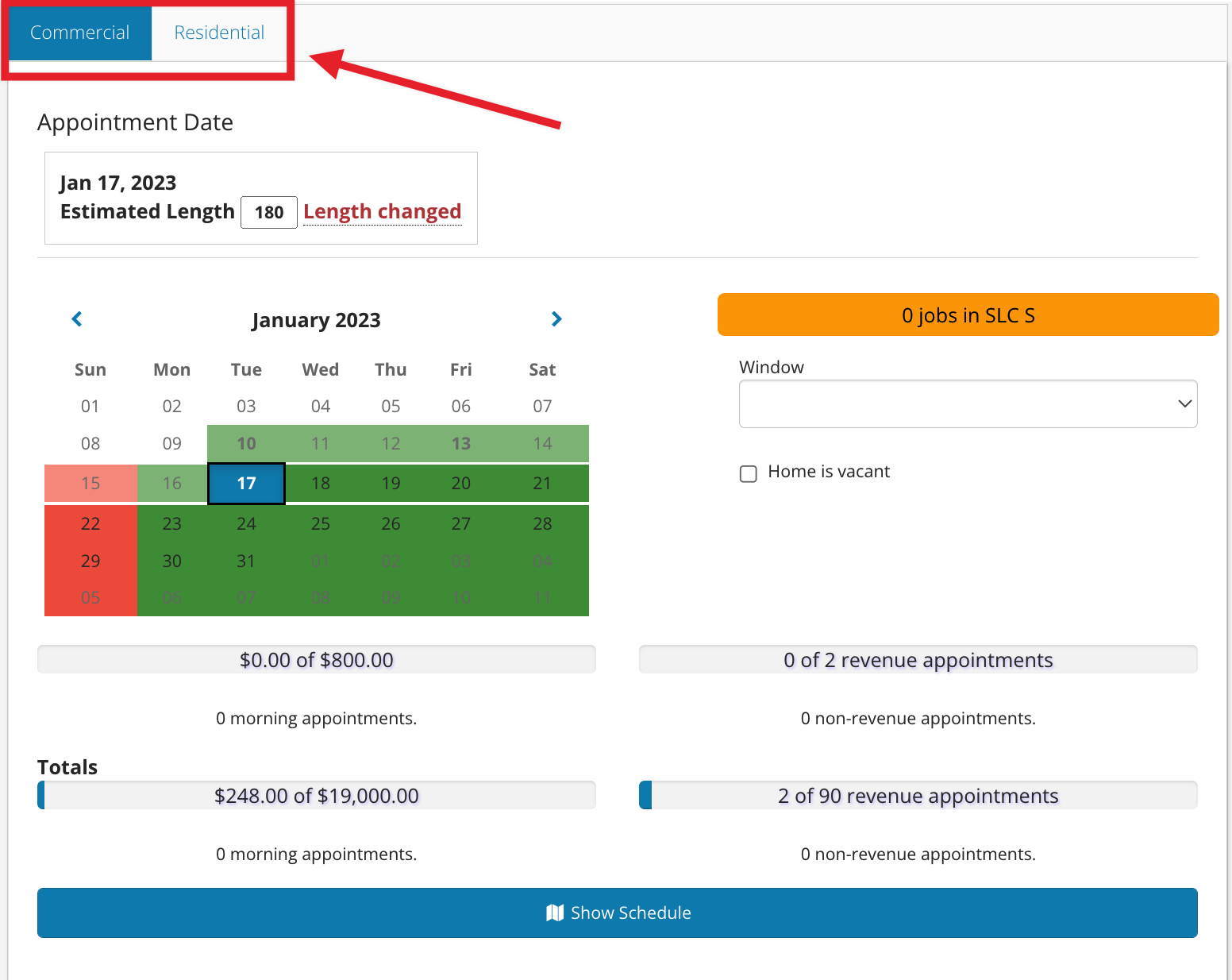Select Sunday January 22 date cell
This screenshot has height=980, width=1232.
(90, 524)
